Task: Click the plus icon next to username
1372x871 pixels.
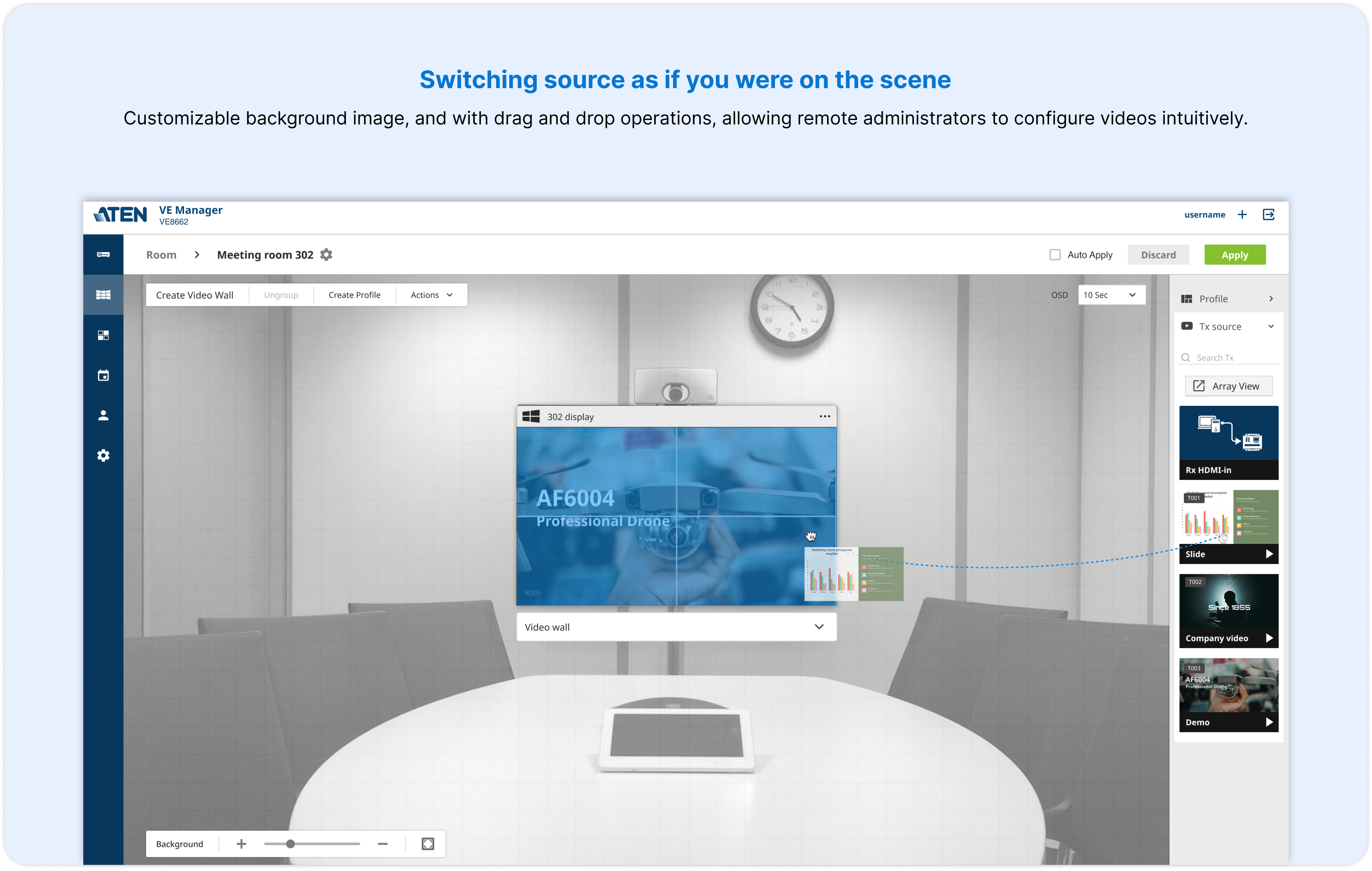Action: click(x=1242, y=214)
